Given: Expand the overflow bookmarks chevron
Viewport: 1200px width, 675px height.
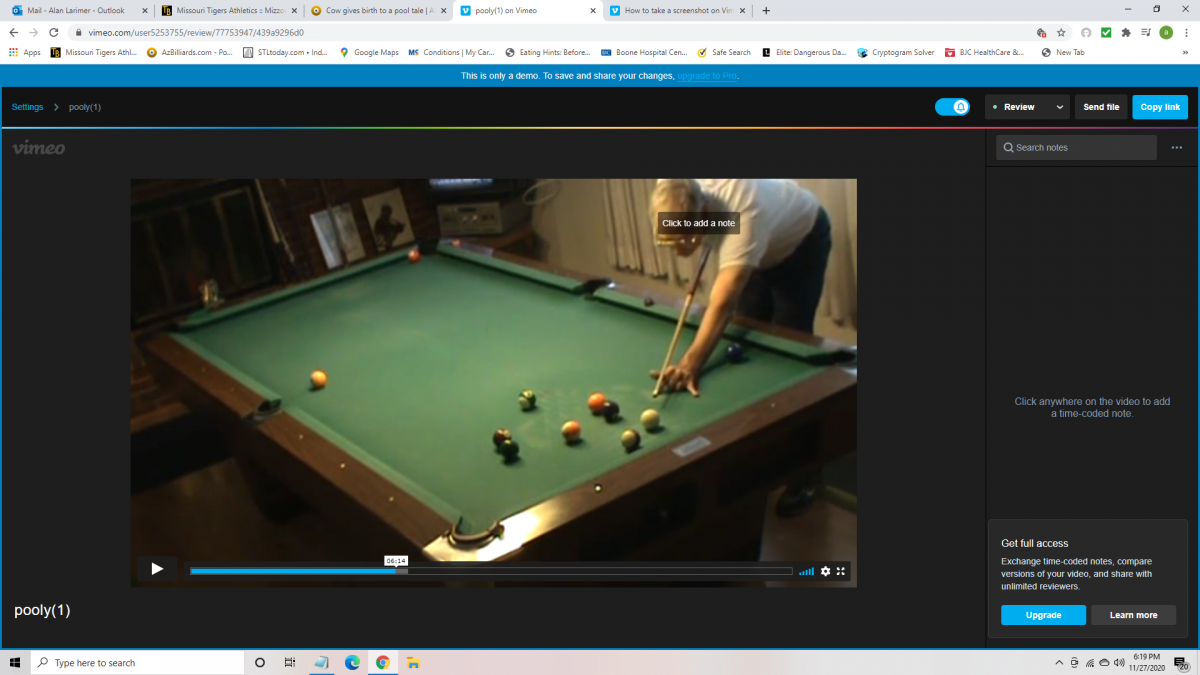Looking at the screenshot, I should click(1184, 52).
